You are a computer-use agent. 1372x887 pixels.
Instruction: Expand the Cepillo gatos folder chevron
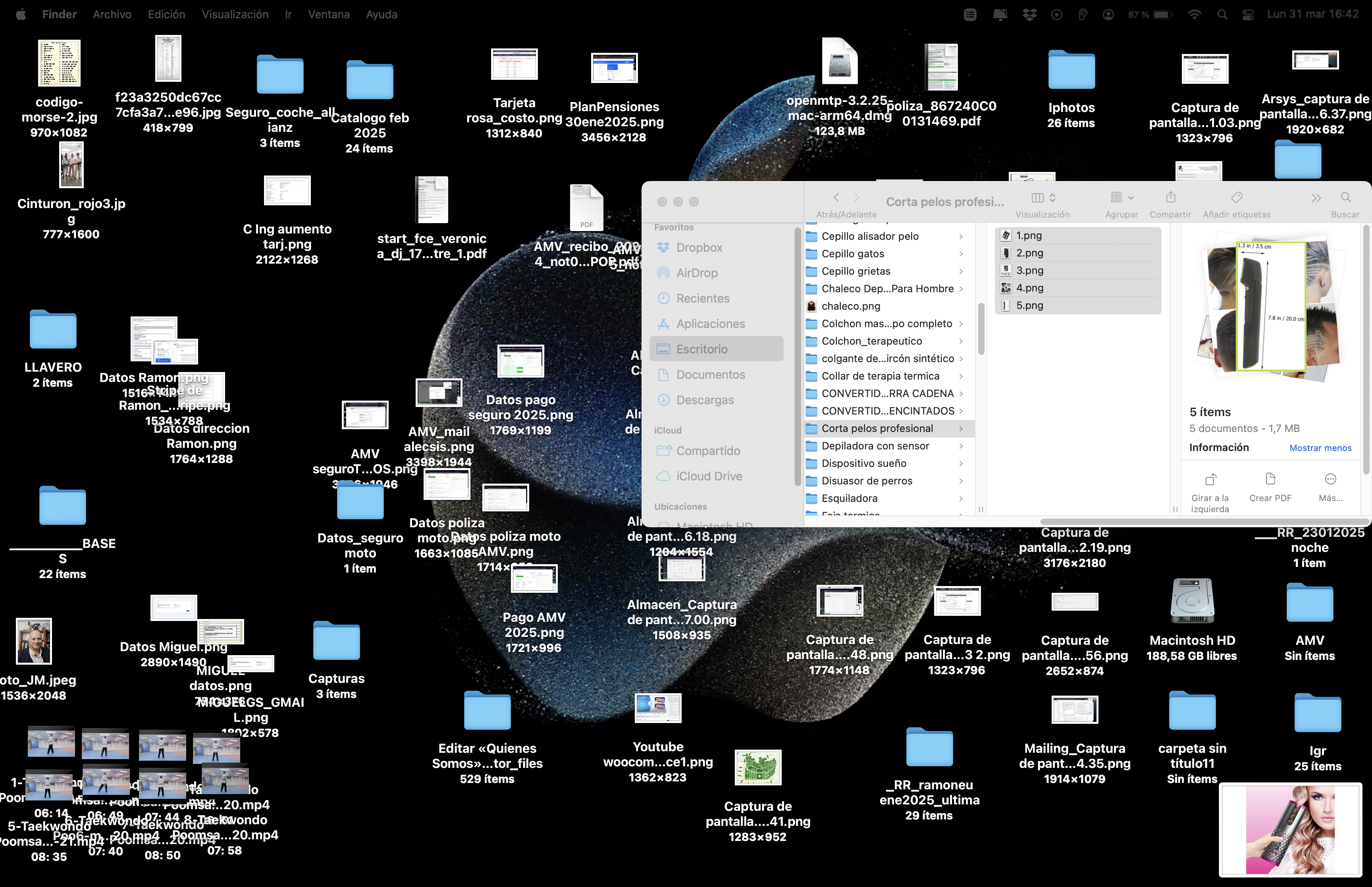coord(961,254)
